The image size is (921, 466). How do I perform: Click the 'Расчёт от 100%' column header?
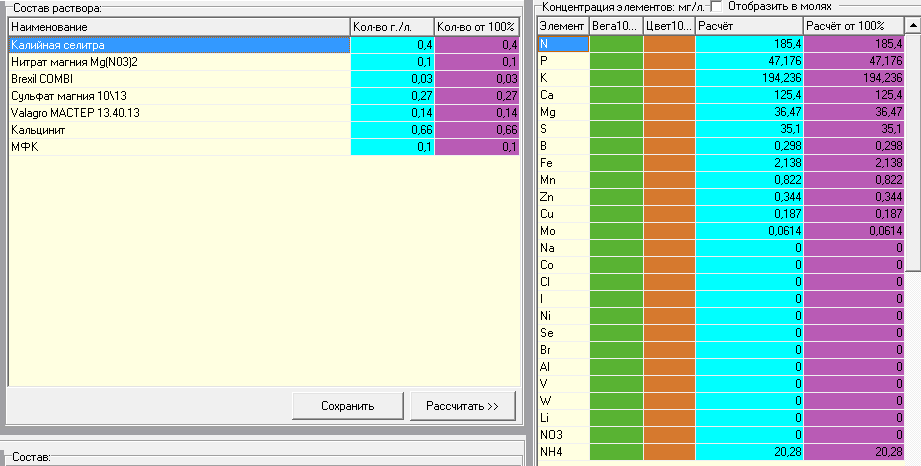point(853,26)
